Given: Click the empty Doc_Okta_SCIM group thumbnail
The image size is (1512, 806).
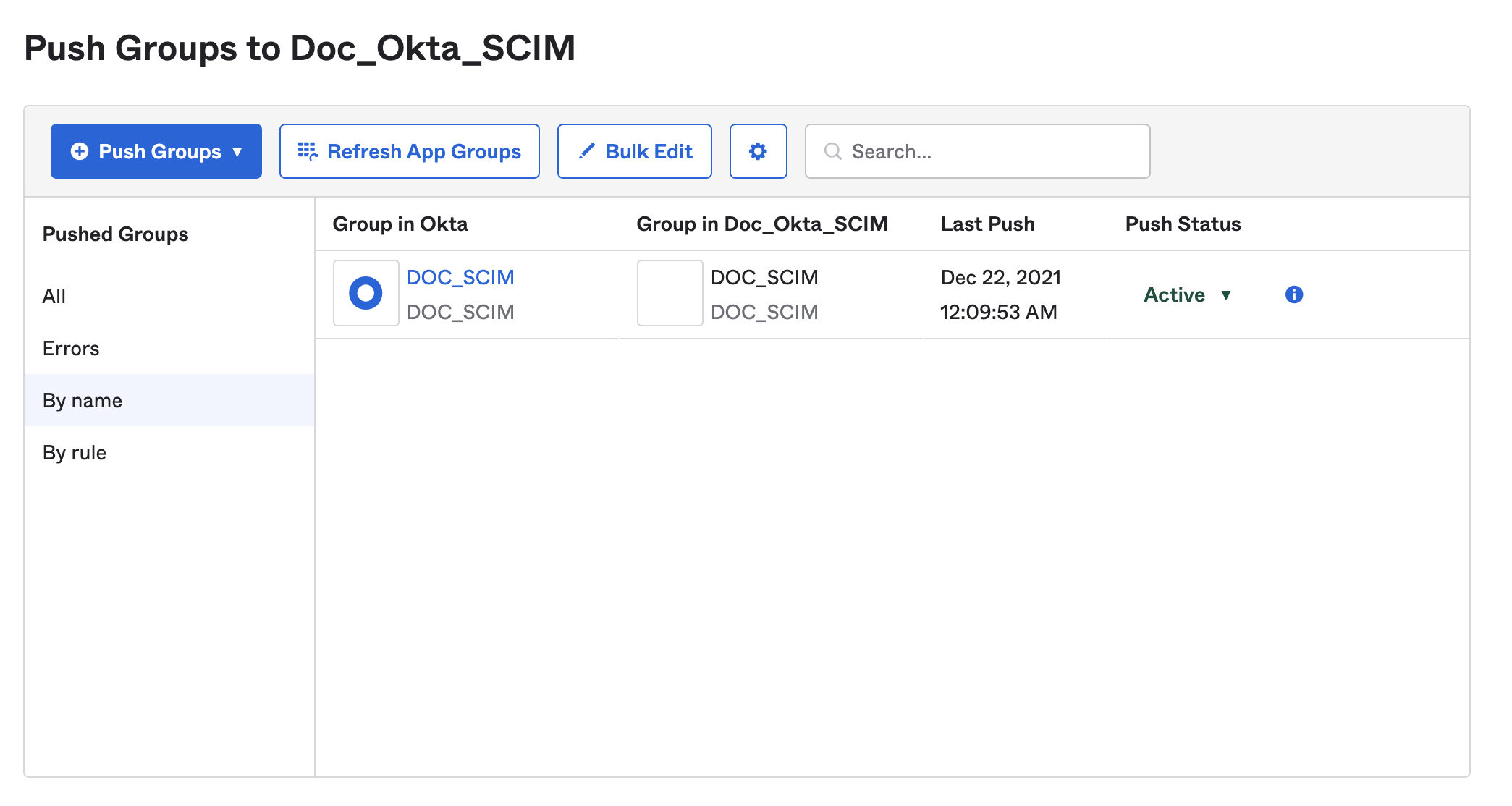Looking at the screenshot, I should (x=670, y=293).
